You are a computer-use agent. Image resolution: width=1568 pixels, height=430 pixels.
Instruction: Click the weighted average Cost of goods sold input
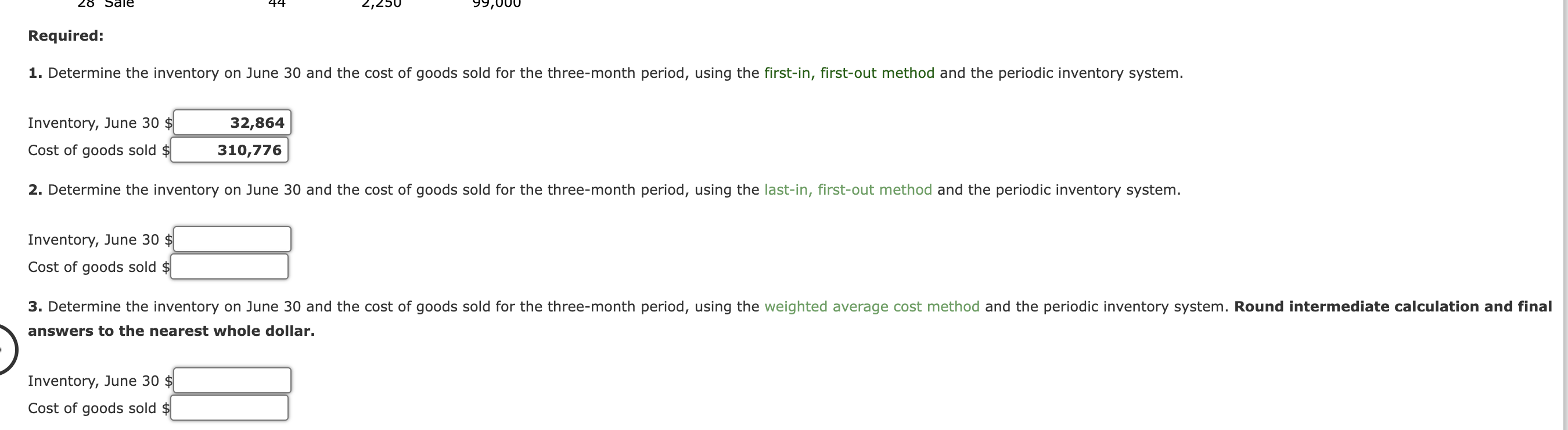(229, 407)
